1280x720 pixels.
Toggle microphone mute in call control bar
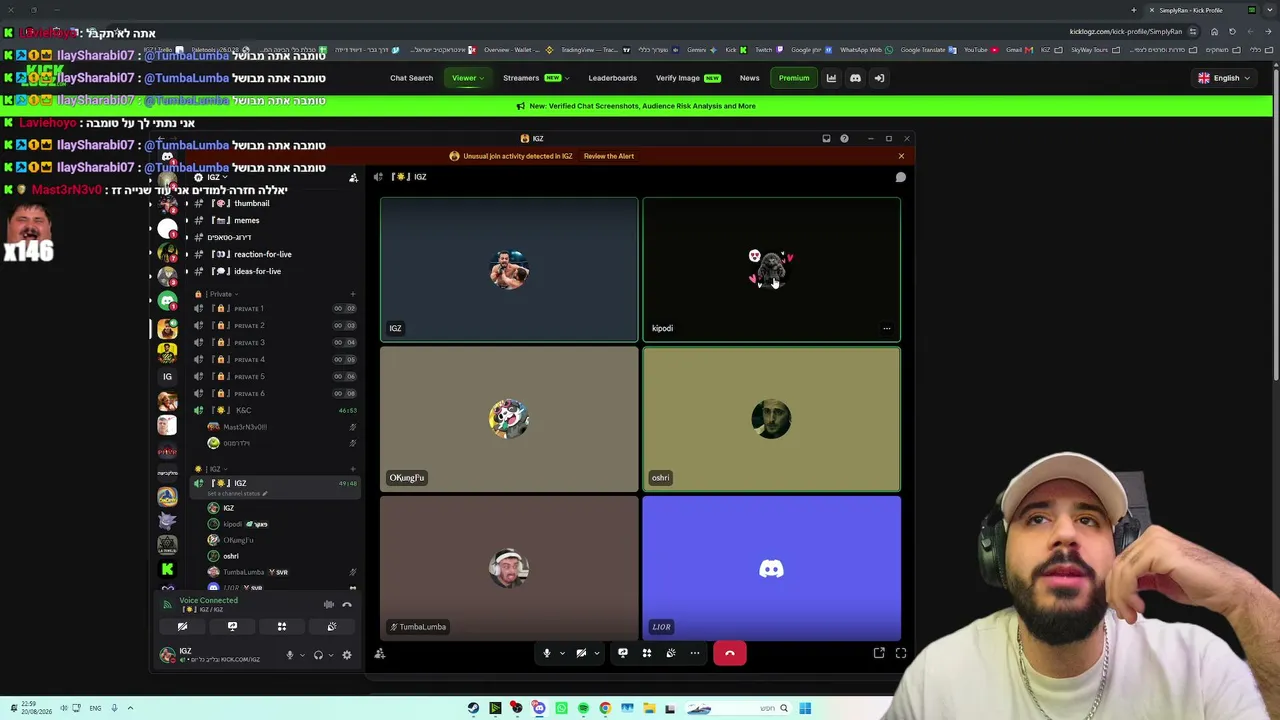pos(547,653)
